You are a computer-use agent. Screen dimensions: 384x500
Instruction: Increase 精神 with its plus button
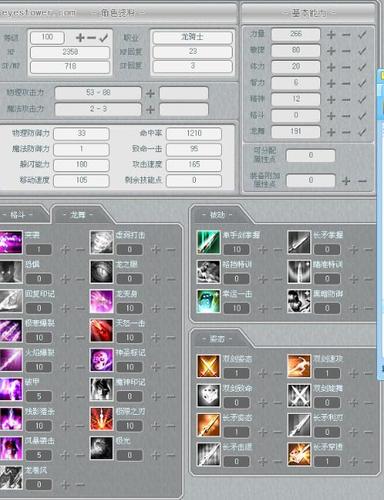(x=331, y=100)
